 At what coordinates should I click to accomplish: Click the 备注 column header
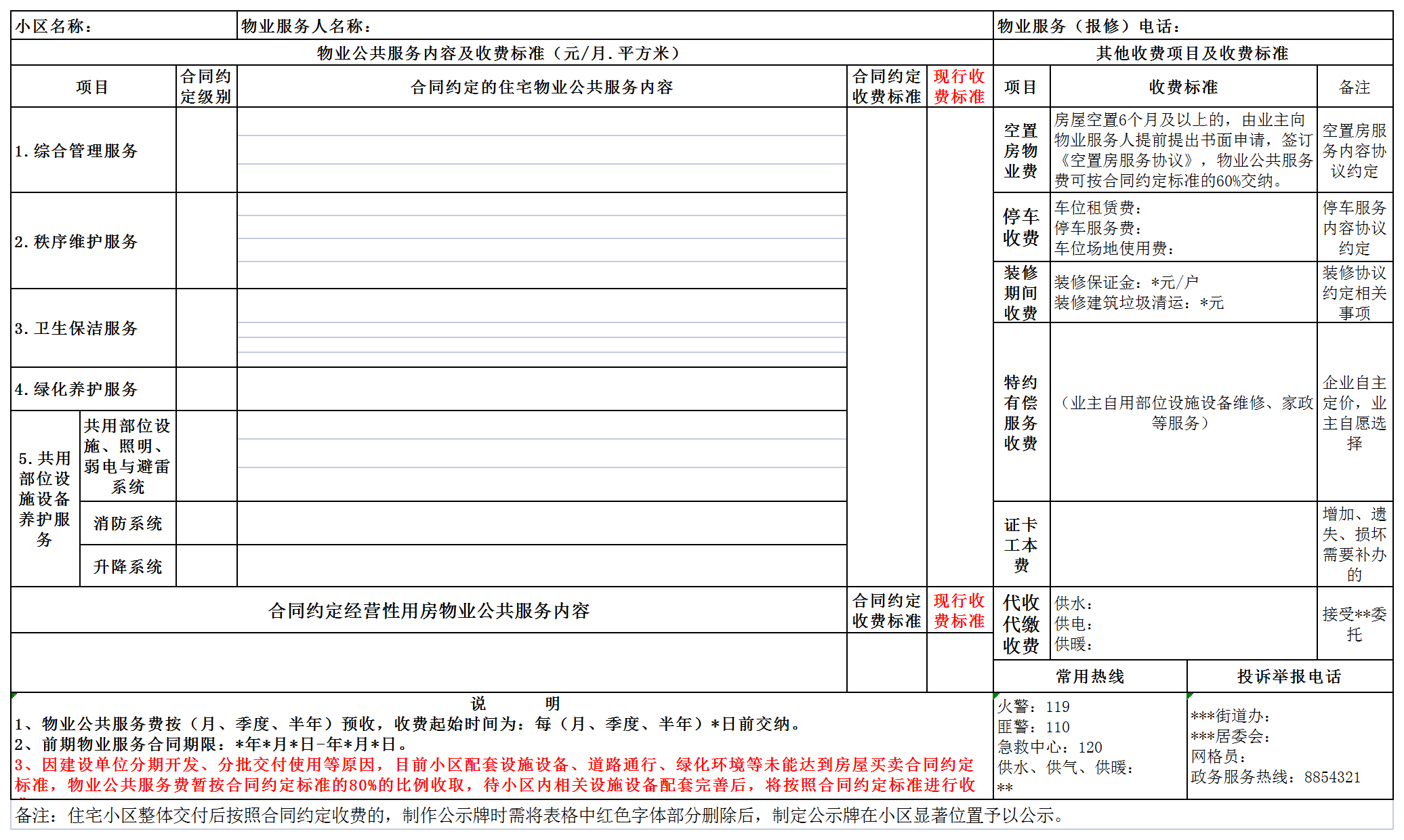(1355, 87)
